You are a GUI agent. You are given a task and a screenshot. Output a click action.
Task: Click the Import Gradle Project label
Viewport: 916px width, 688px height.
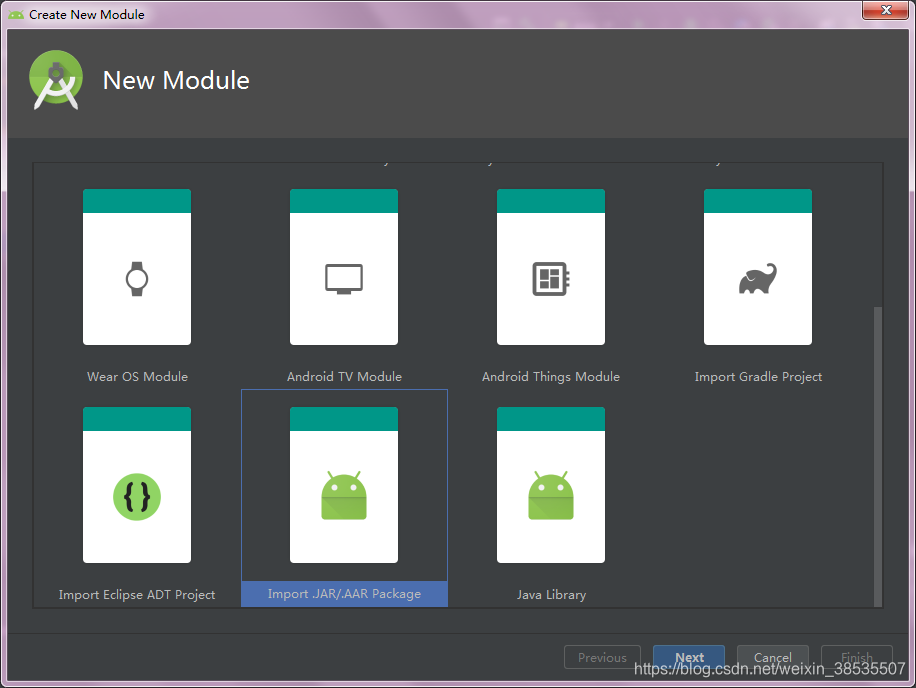coord(758,377)
